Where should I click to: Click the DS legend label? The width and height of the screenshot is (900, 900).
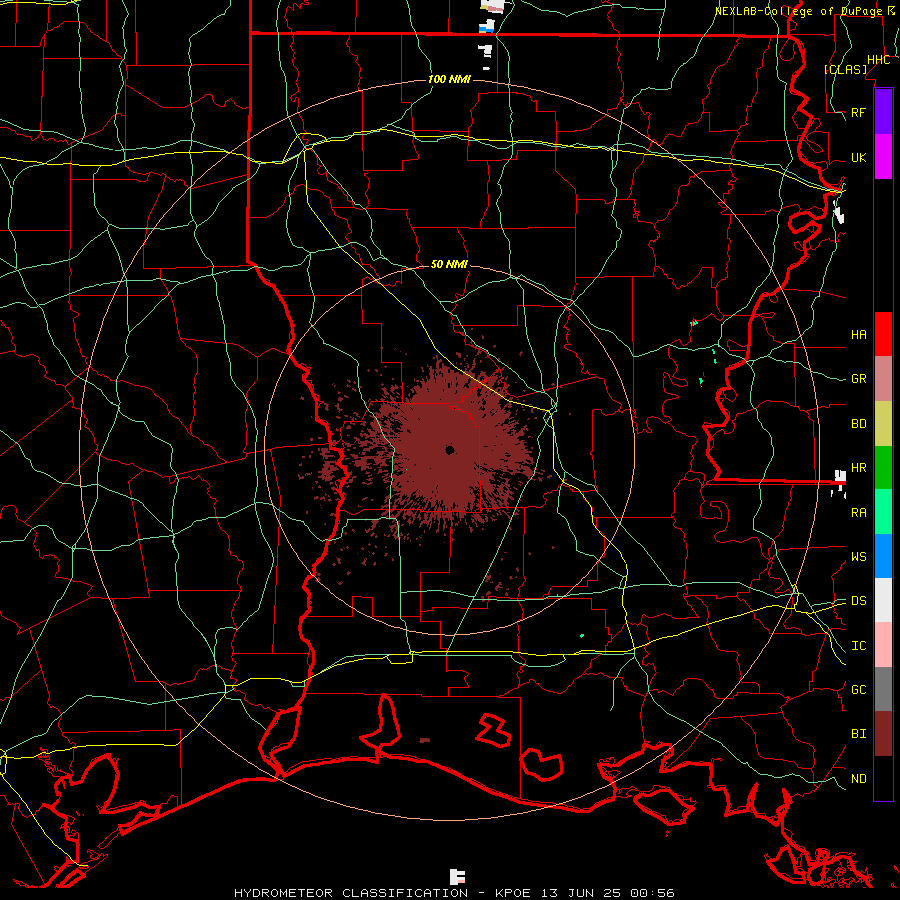[x=858, y=601]
